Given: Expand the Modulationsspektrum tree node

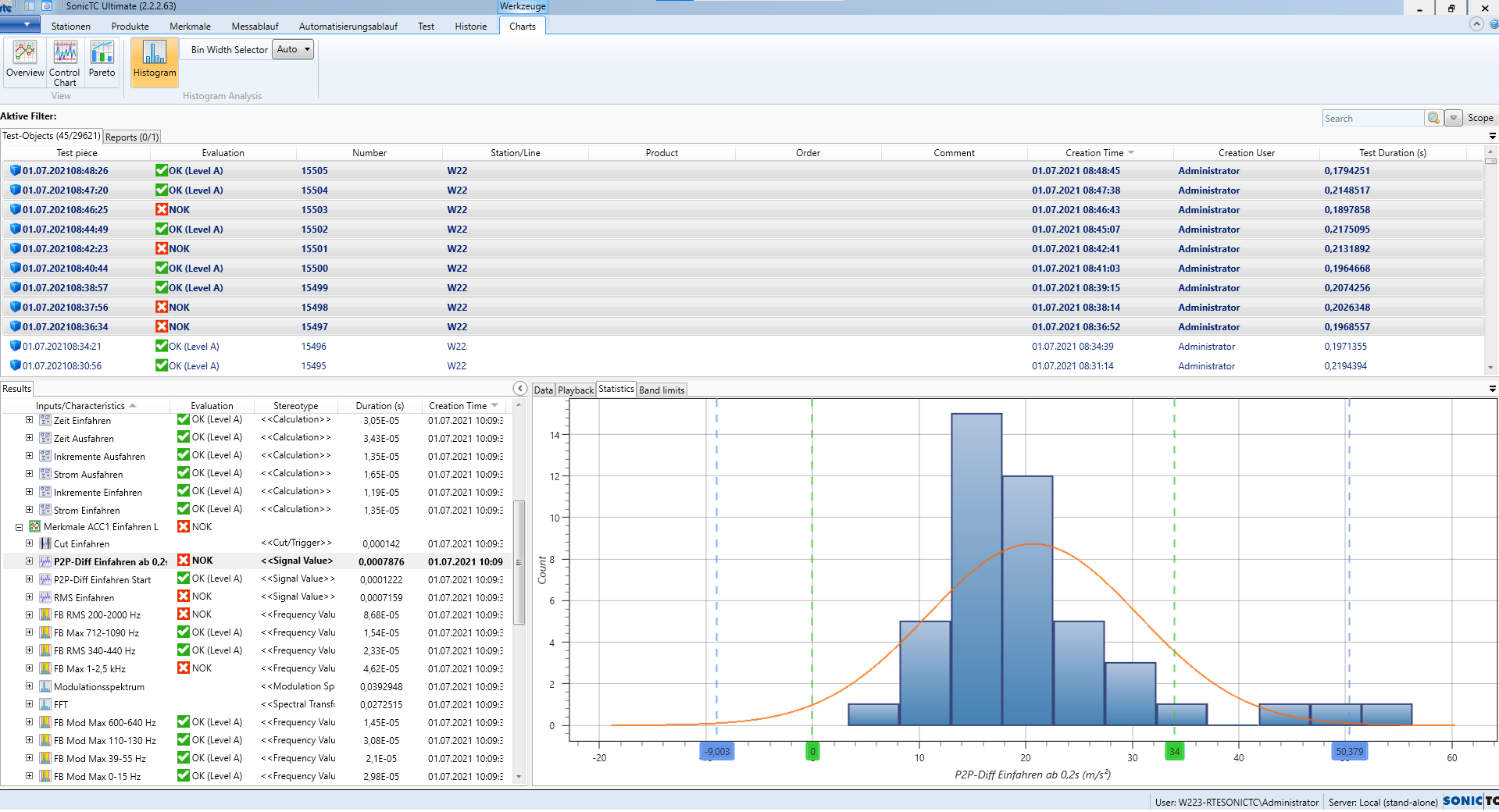Looking at the screenshot, I should [30, 686].
